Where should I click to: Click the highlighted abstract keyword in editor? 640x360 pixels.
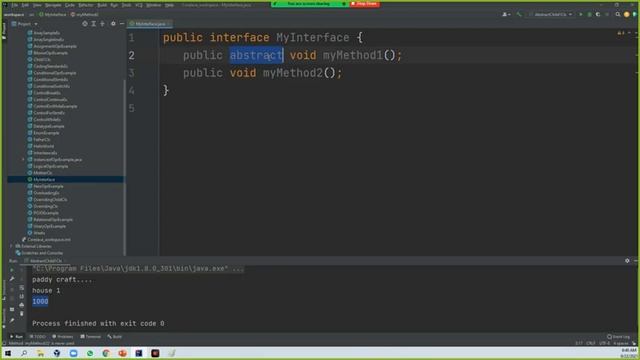(256, 55)
